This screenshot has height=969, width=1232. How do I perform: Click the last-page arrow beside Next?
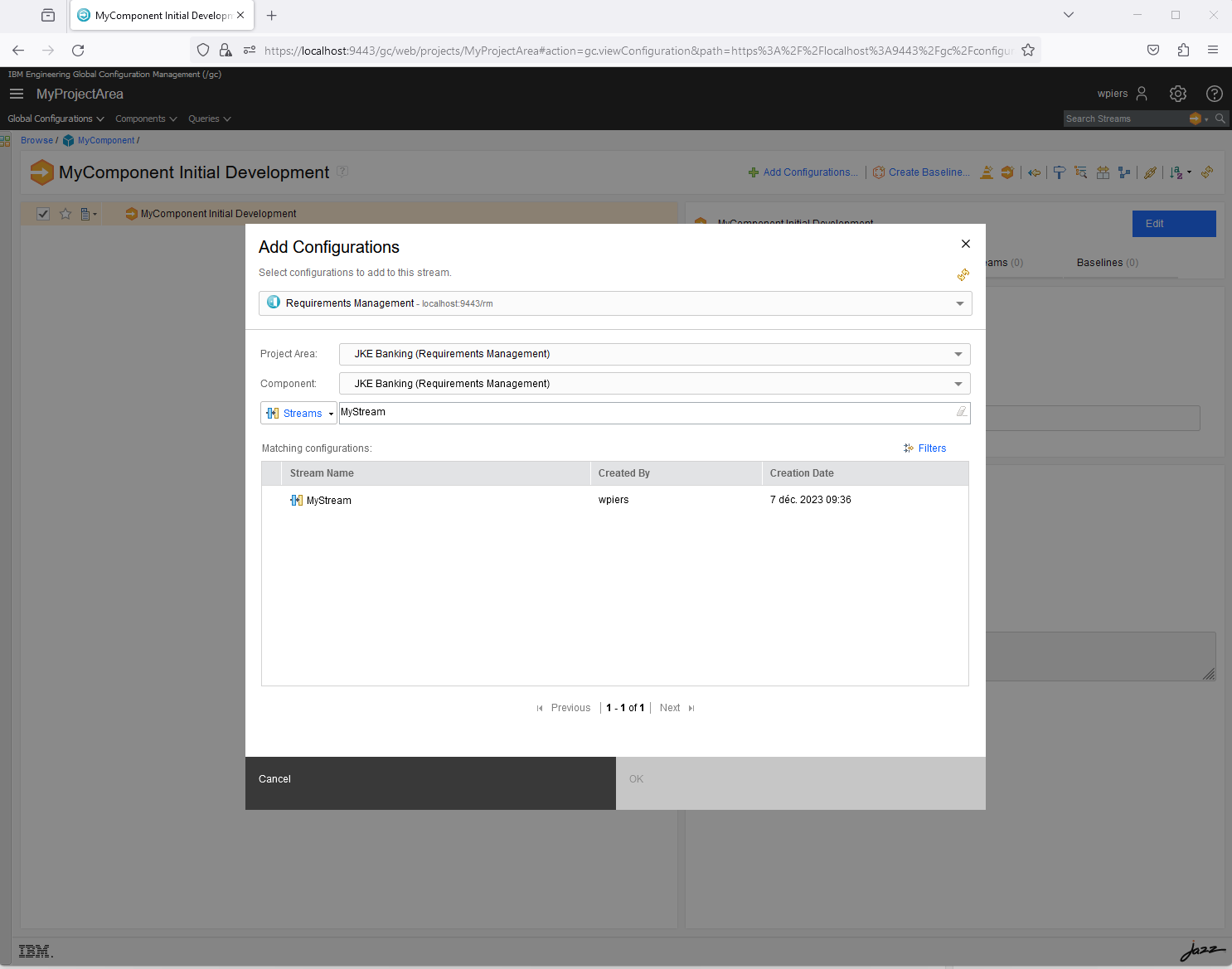click(691, 708)
